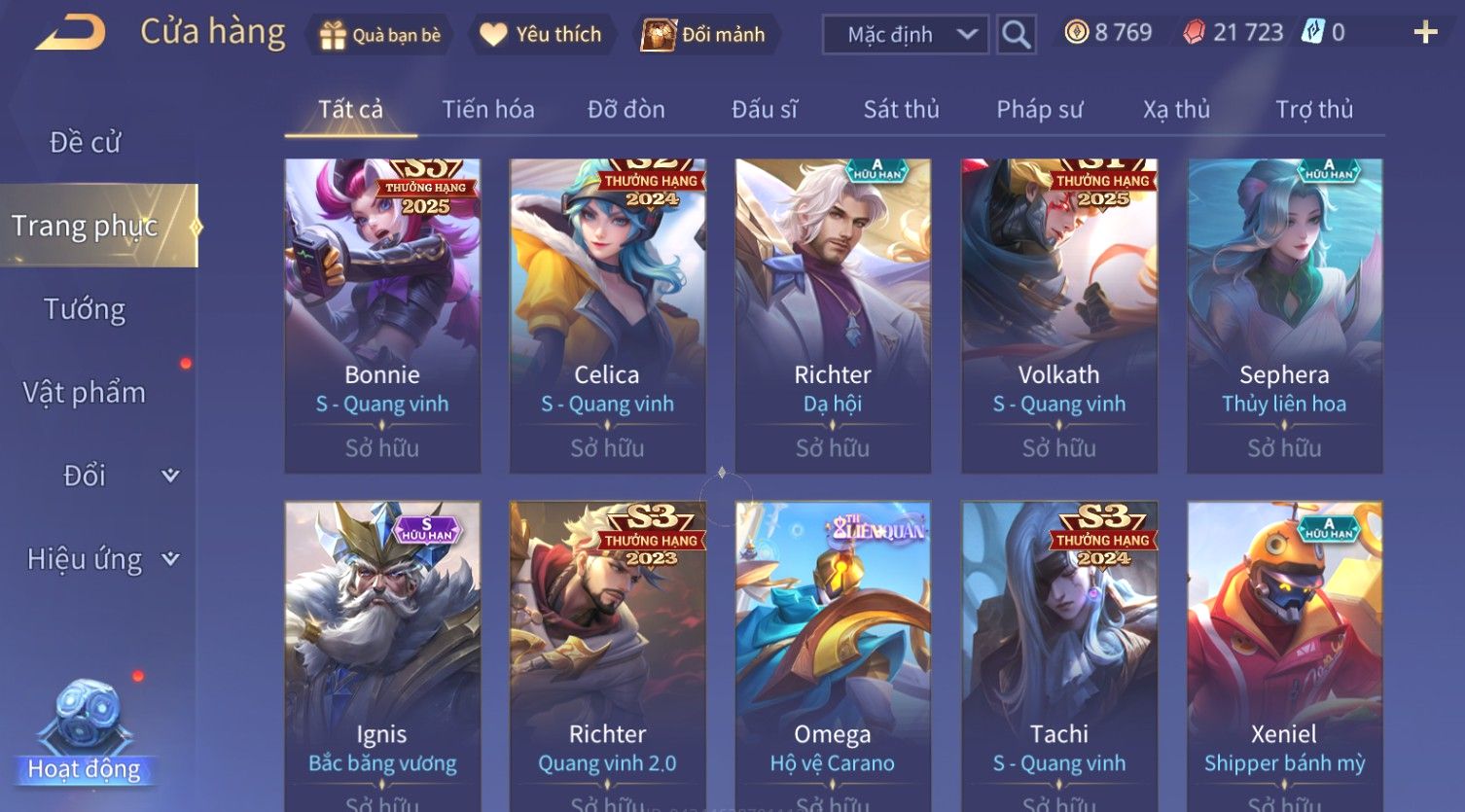Choose the Sephera Thủy liên hoa skin
Image resolution: width=1465 pixels, height=812 pixels.
(x=1284, y=316)
